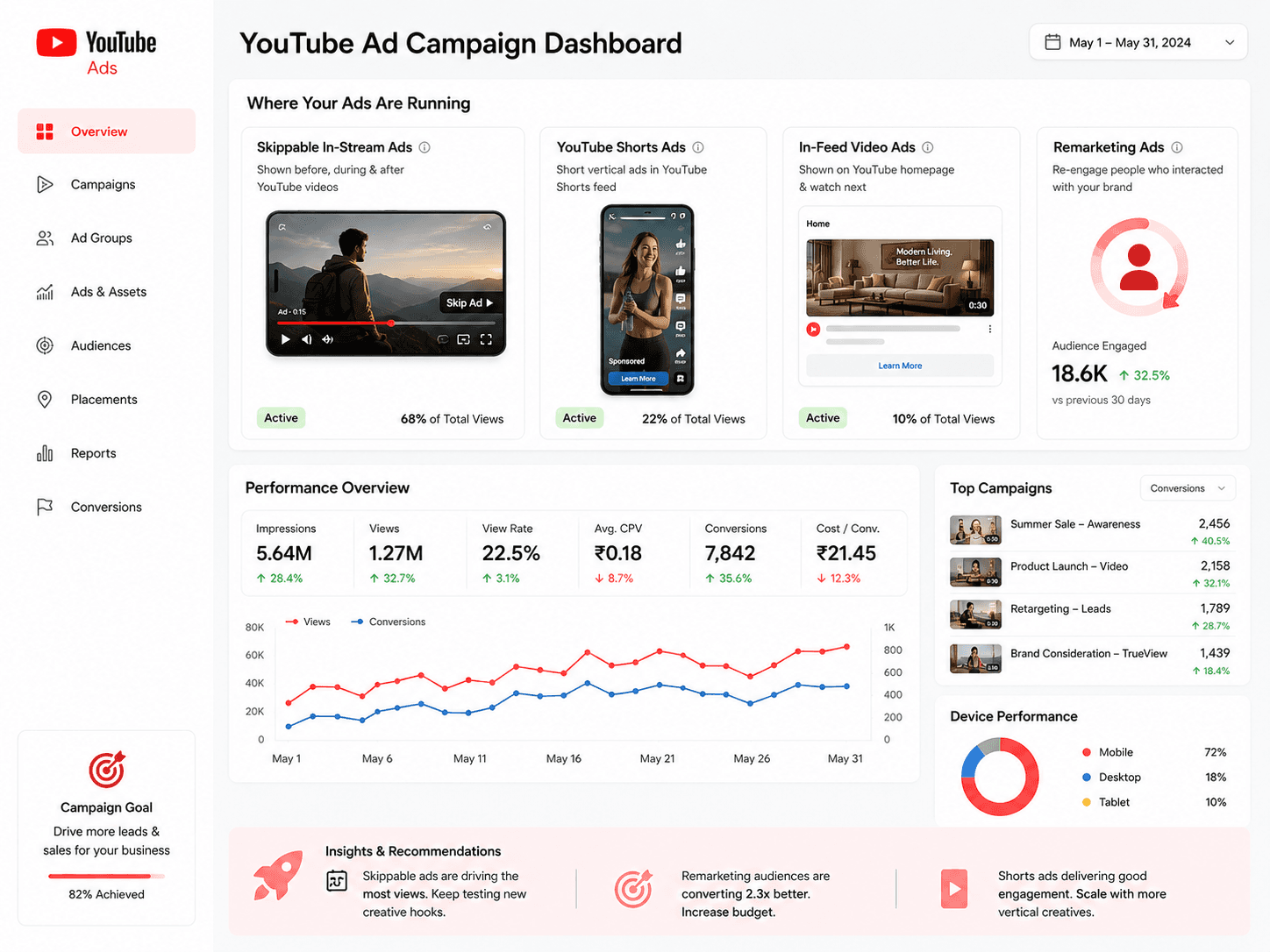Click the Placements location pin icon
Screen dimensions: 1270x952
click(45, 400)
